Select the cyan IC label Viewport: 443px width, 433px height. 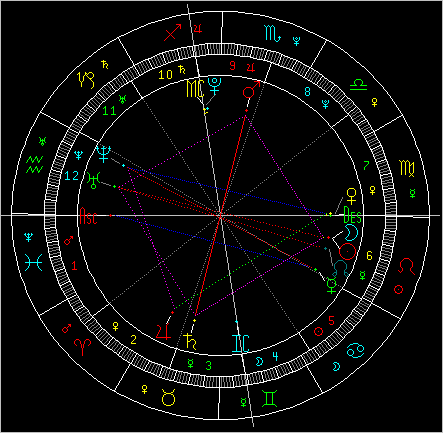240,344
